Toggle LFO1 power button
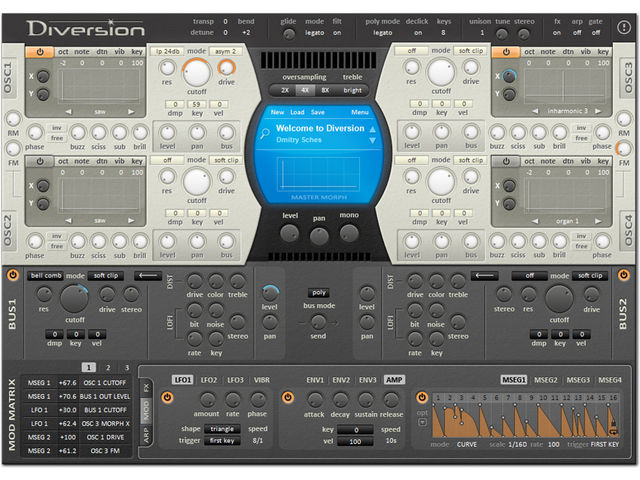Screen dimensions: 640x480 (167, 397)
